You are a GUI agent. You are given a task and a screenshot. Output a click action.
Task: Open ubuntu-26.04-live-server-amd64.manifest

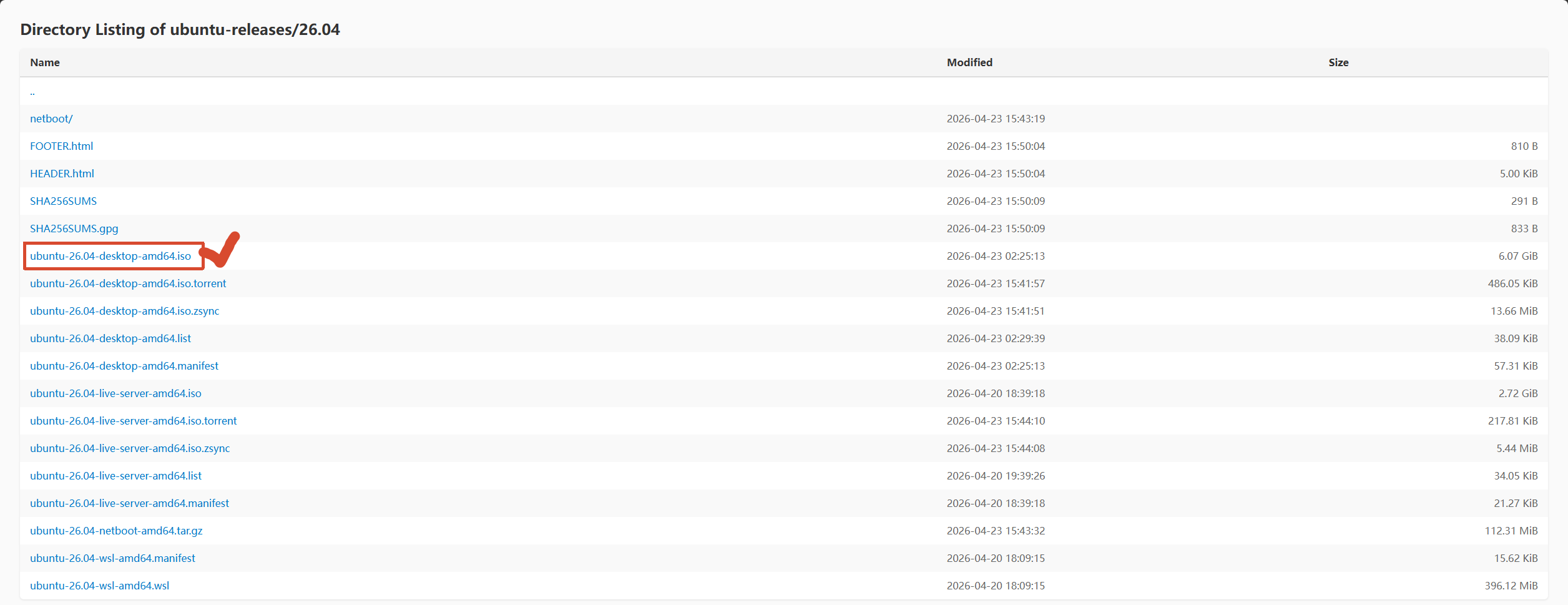(x=129, y=503)
